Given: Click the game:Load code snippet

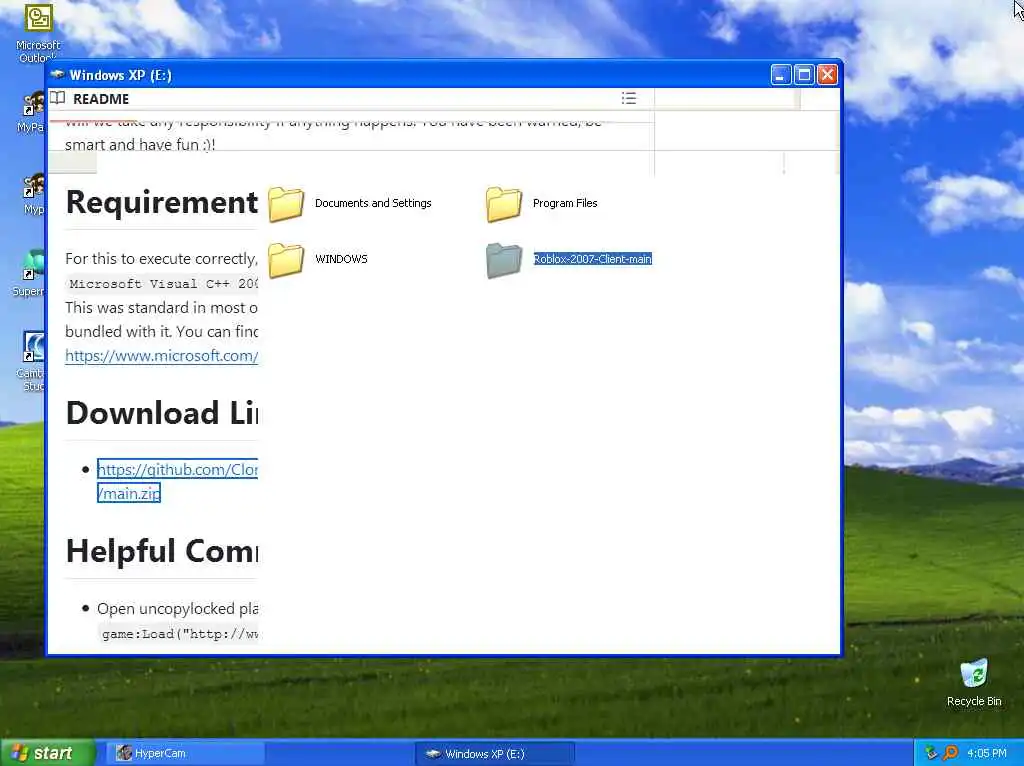Looking at the screenshot, I should point(180,634).
